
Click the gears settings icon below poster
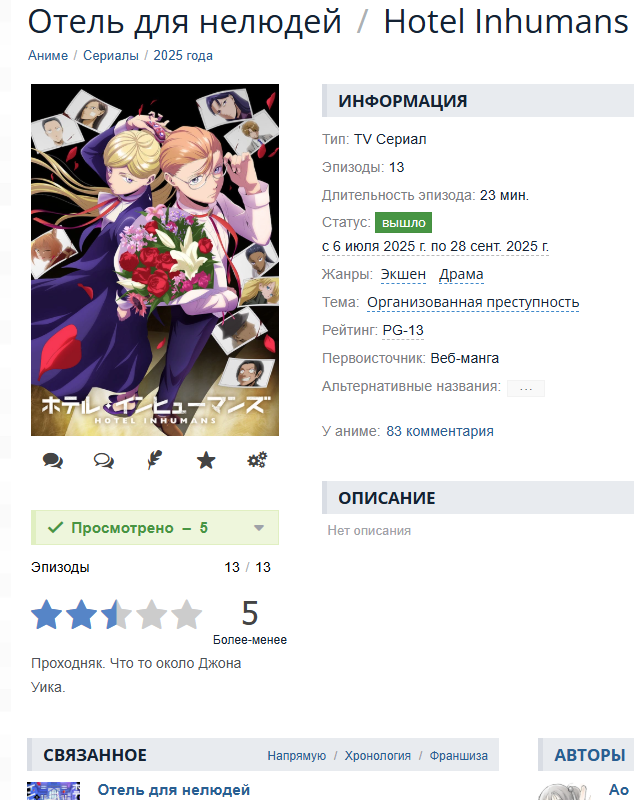(x=257, y=460)
